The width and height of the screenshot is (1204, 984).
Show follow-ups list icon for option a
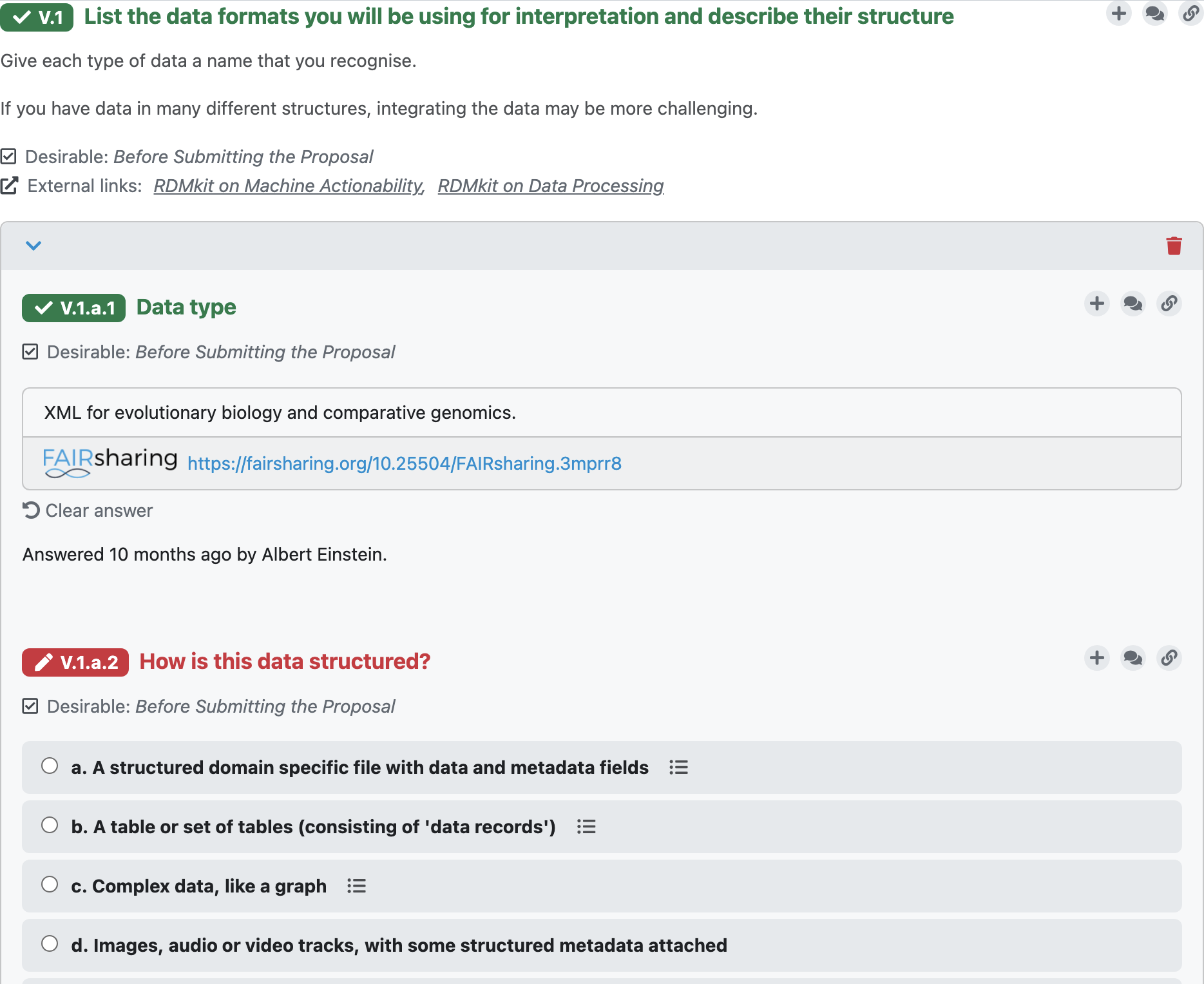[x=678, y=767]
